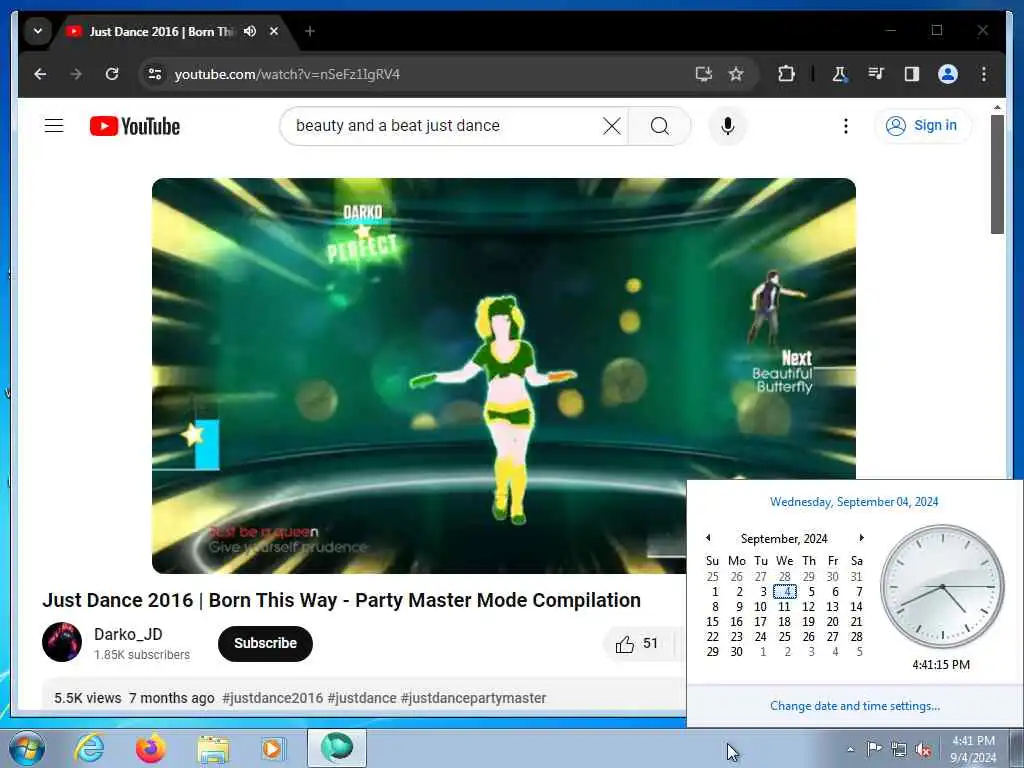Select September 4 in the calendar
This screenshot has height=768, width=1024.
pos(785,592)
